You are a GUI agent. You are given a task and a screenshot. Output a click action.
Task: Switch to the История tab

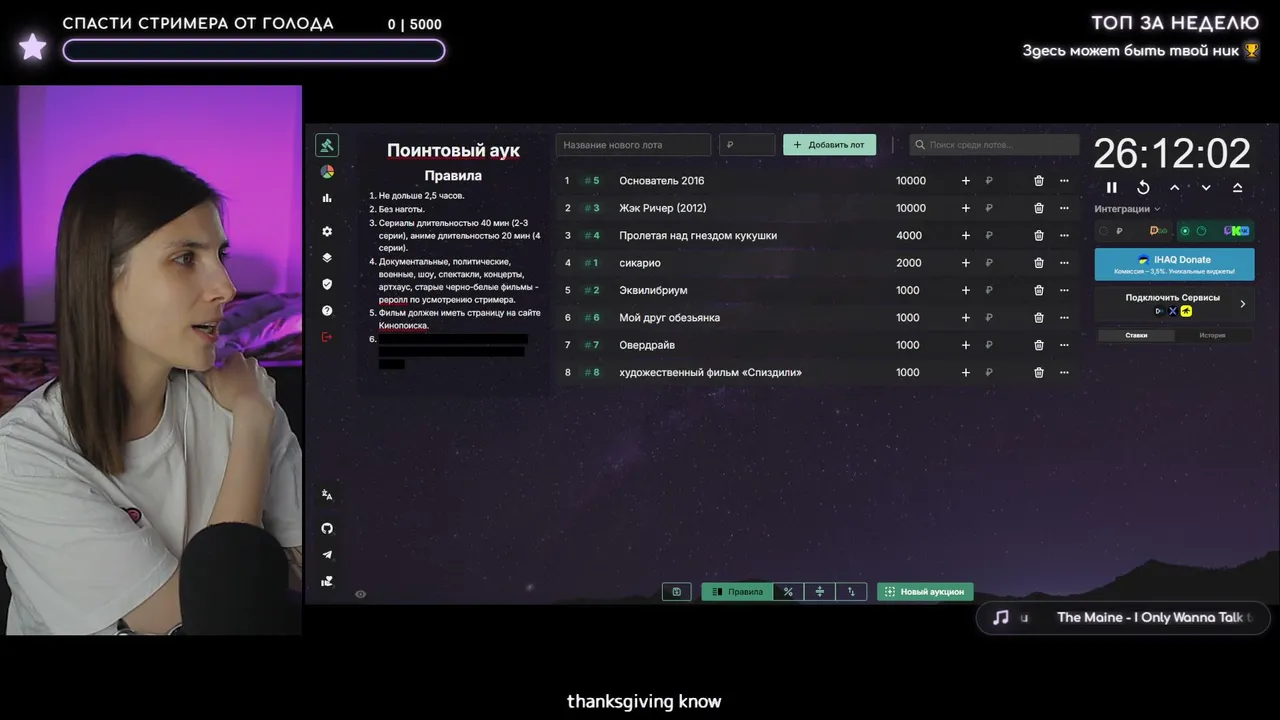tap(1213, 335)
